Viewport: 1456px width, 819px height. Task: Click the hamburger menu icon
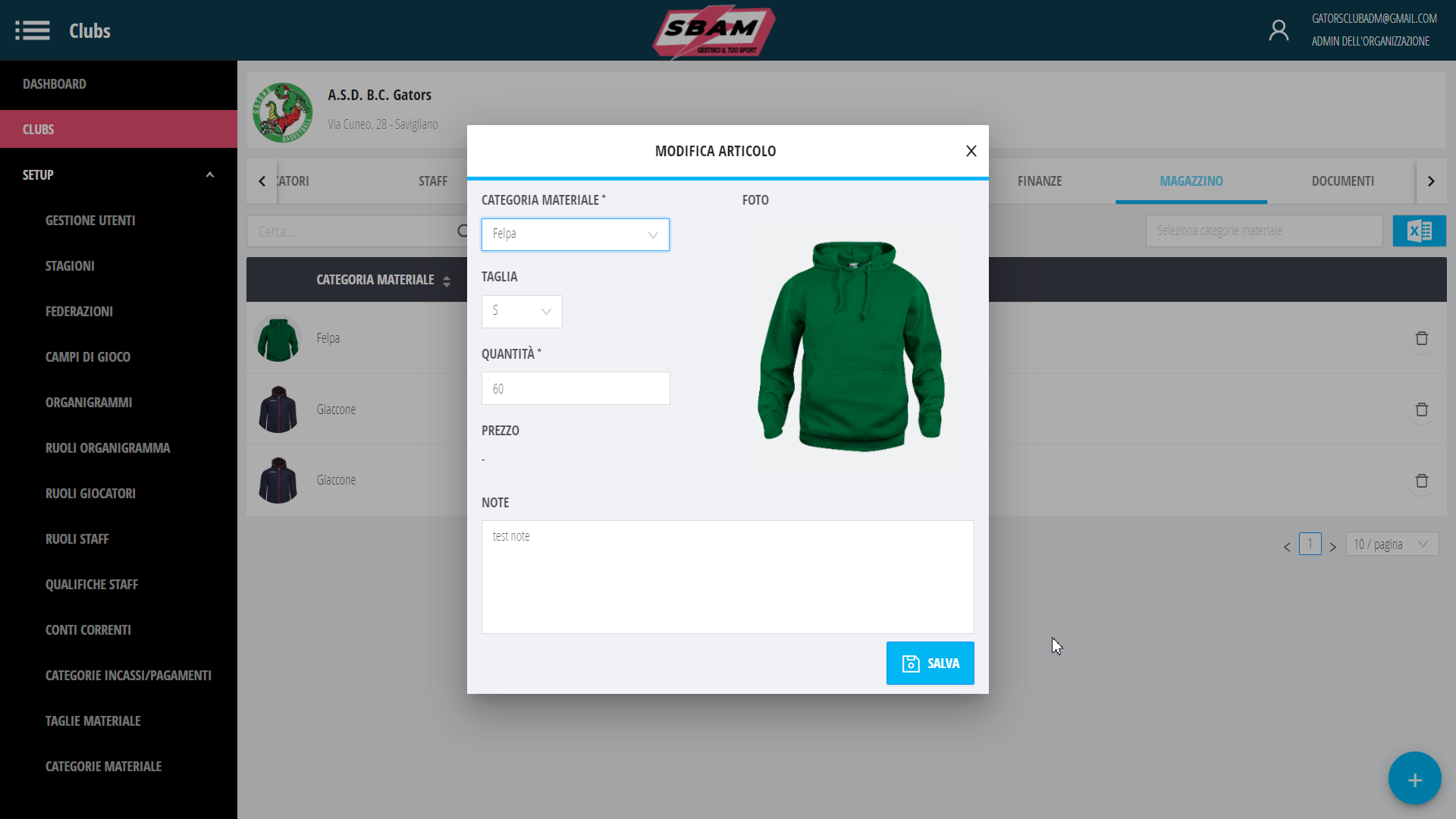32,30
